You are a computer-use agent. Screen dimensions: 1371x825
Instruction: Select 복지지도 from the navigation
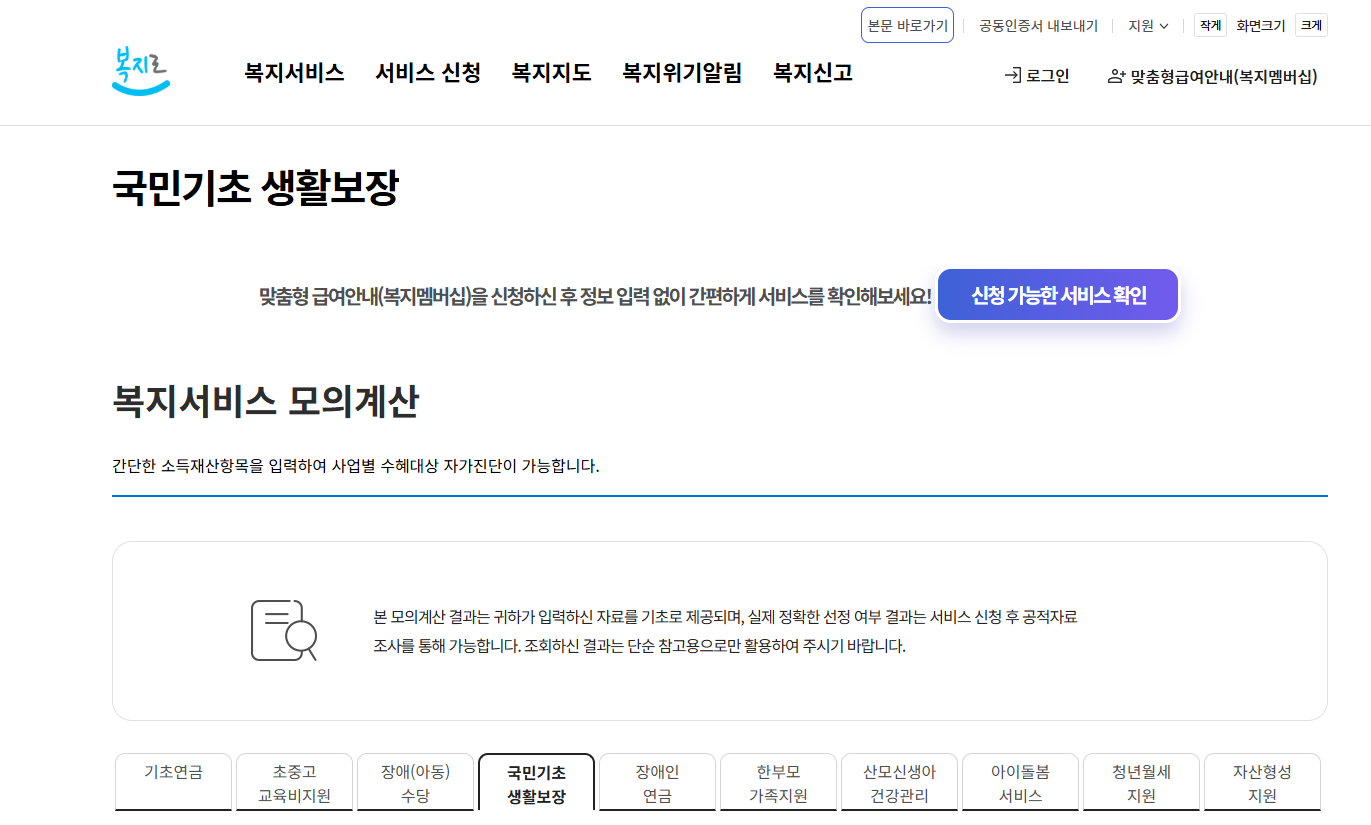549,73
